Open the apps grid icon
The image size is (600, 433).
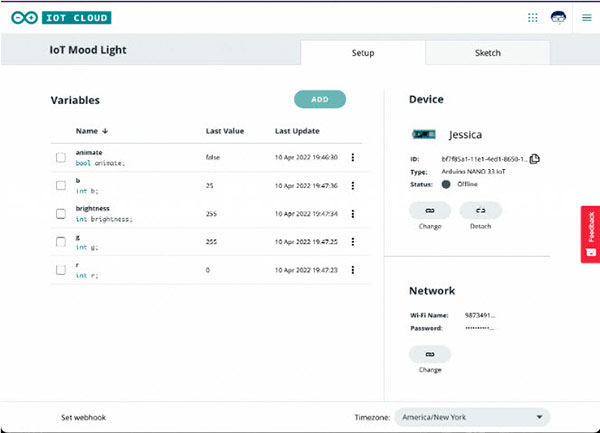click(533, 17)
